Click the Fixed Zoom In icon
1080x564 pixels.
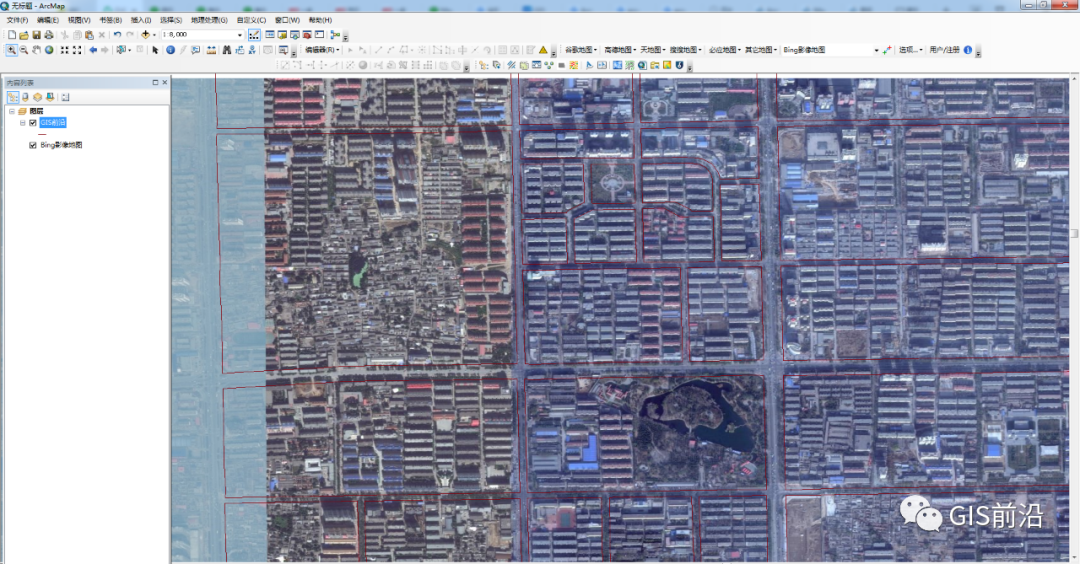(65, 50)
